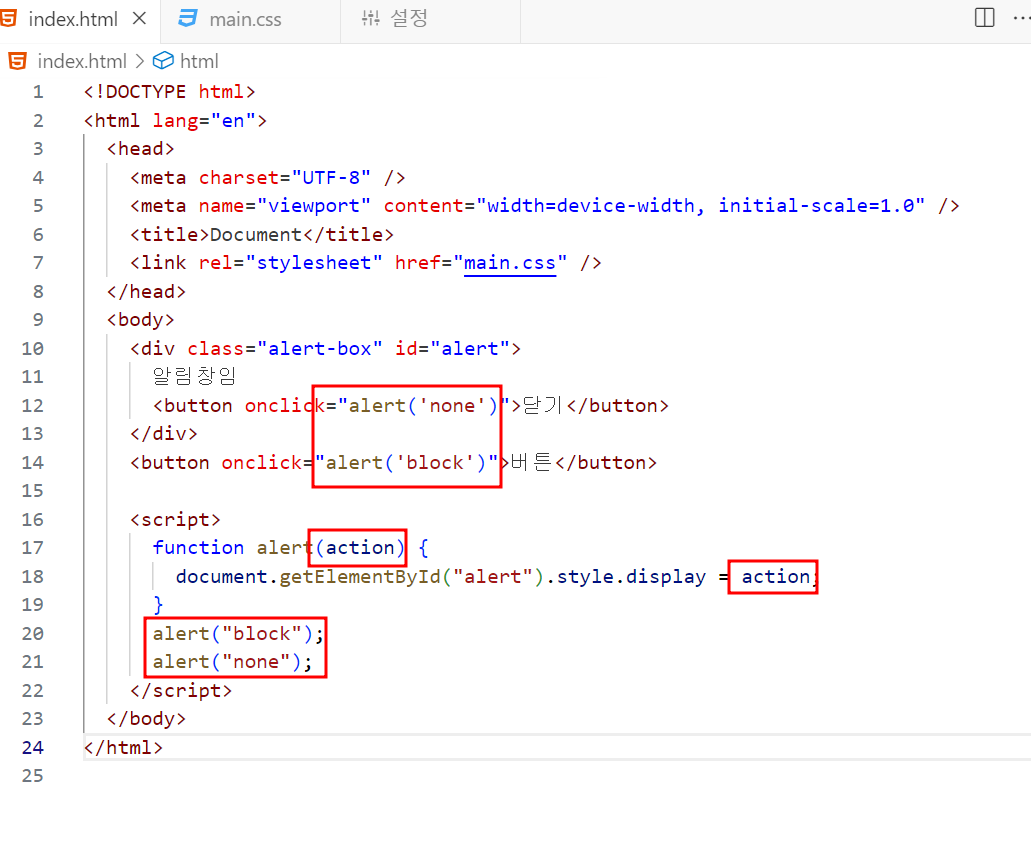Screen dimensions: 1031x851
Task: Click "UTF-8" charset value
Action: 331,178
